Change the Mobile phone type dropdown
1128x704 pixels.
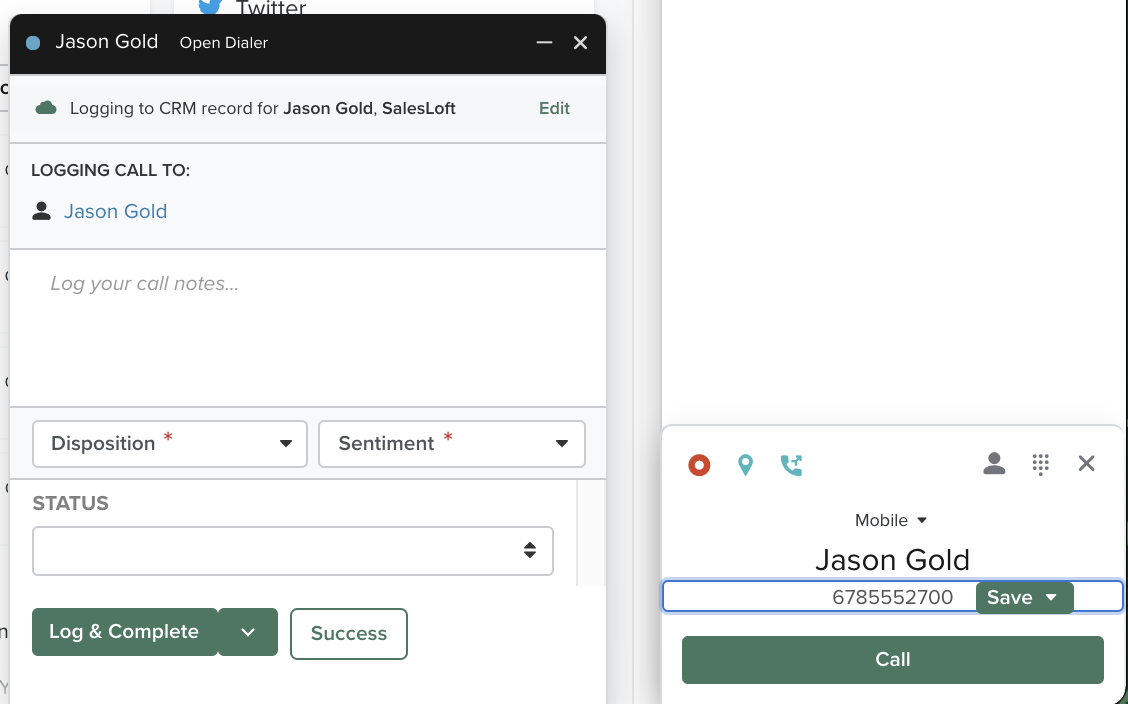[891, 520]
